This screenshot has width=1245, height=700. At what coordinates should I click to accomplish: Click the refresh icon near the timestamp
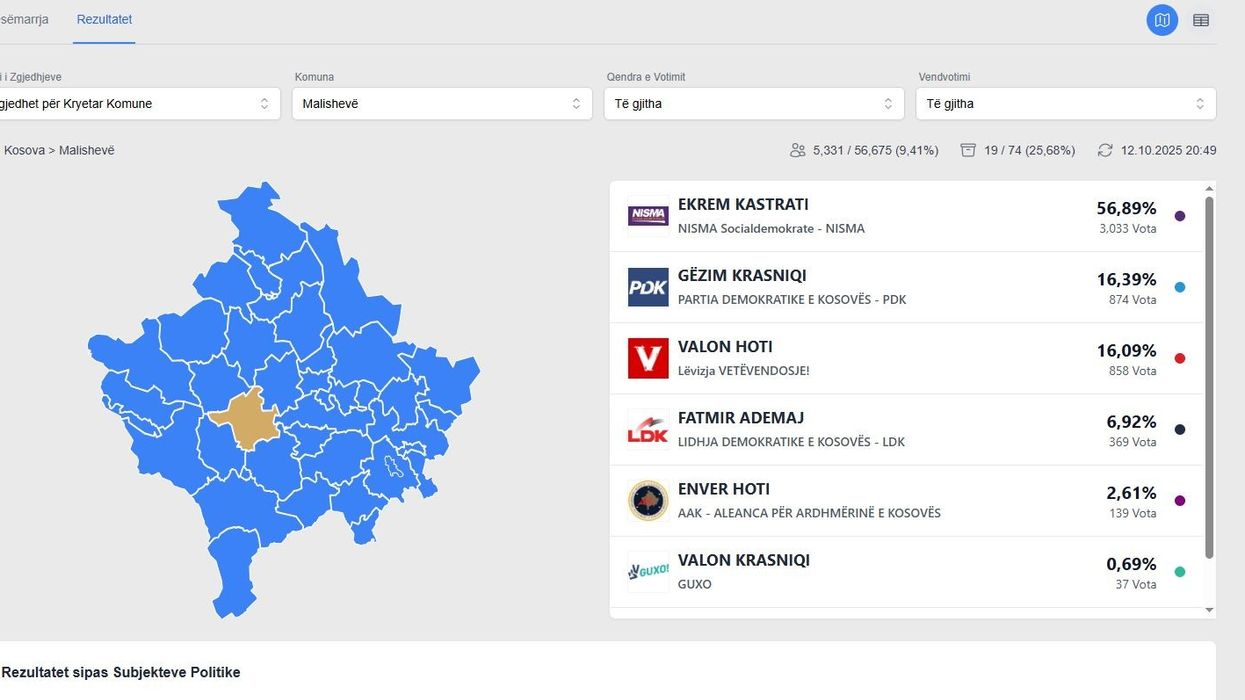pos(1104,149)
